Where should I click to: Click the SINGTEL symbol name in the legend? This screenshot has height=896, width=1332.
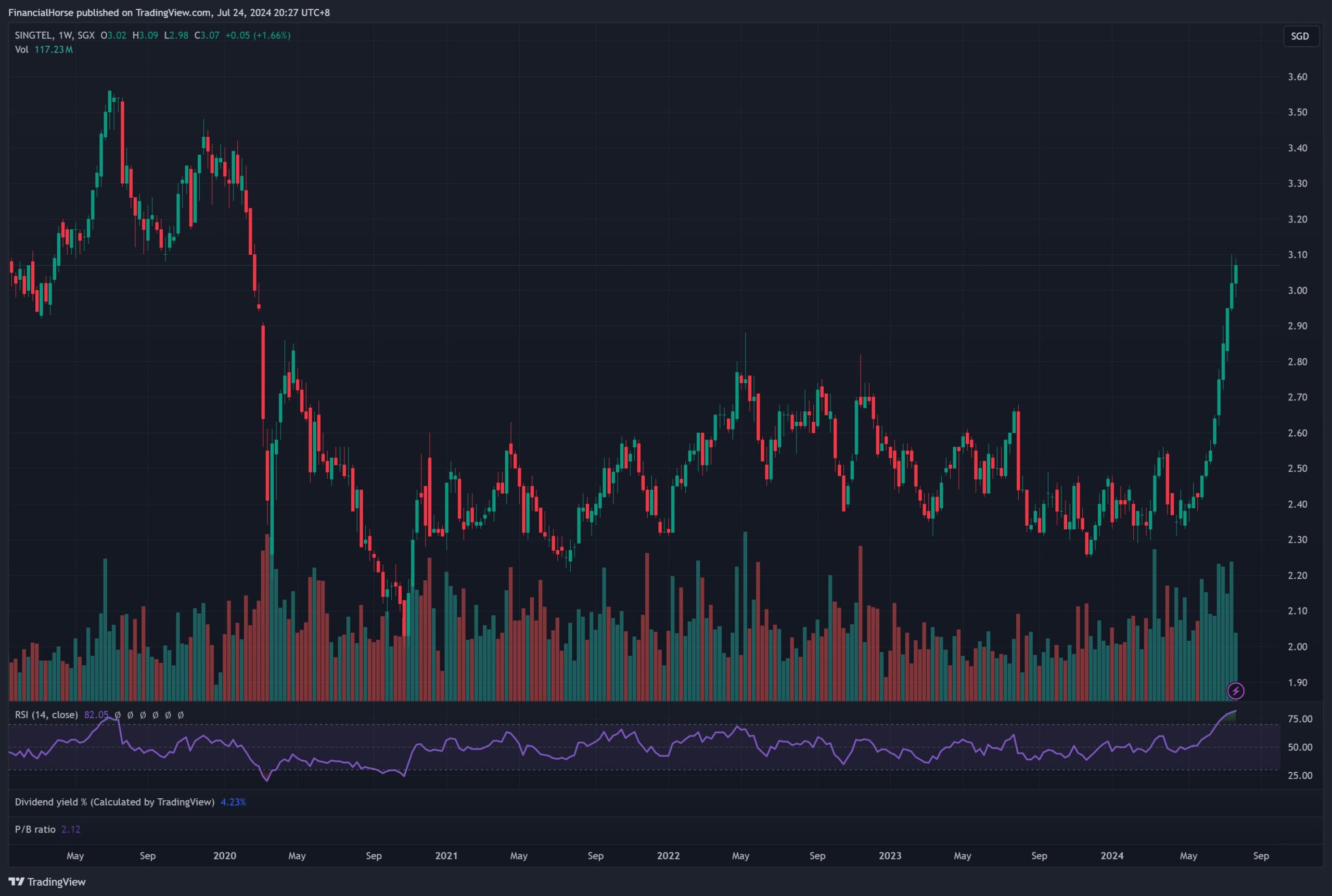[34, 35]
